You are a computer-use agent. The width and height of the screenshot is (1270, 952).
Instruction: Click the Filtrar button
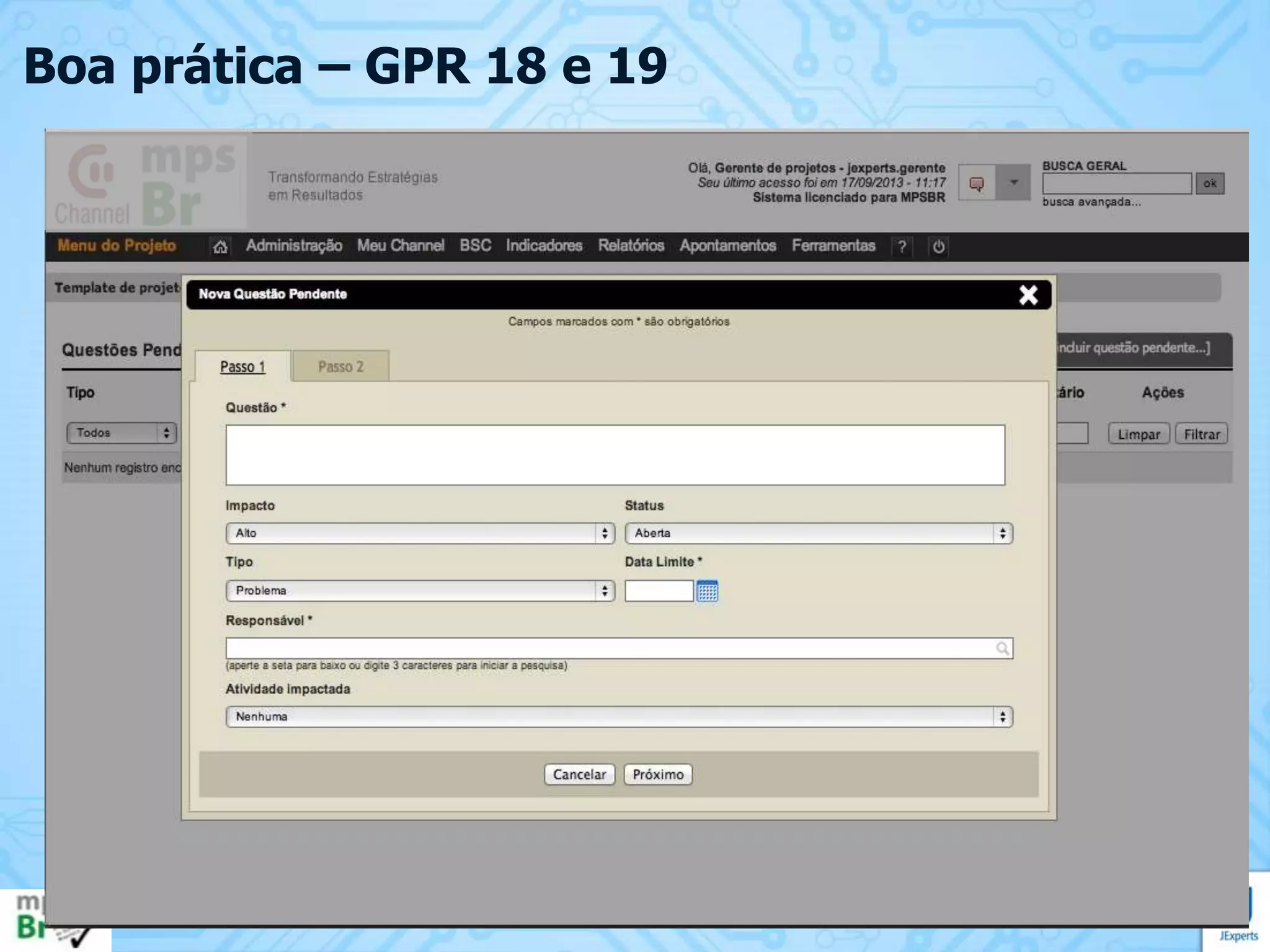tap(1201, 434)
